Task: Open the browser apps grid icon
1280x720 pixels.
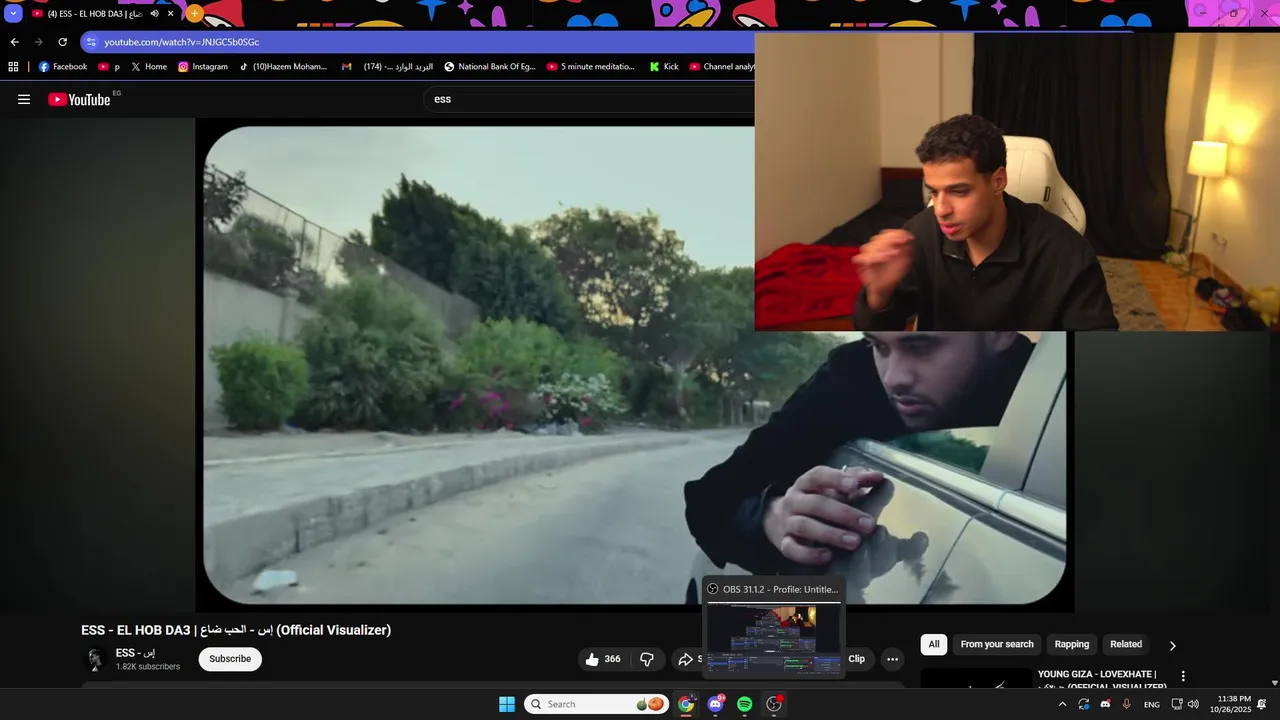Action: coord(13,67)
